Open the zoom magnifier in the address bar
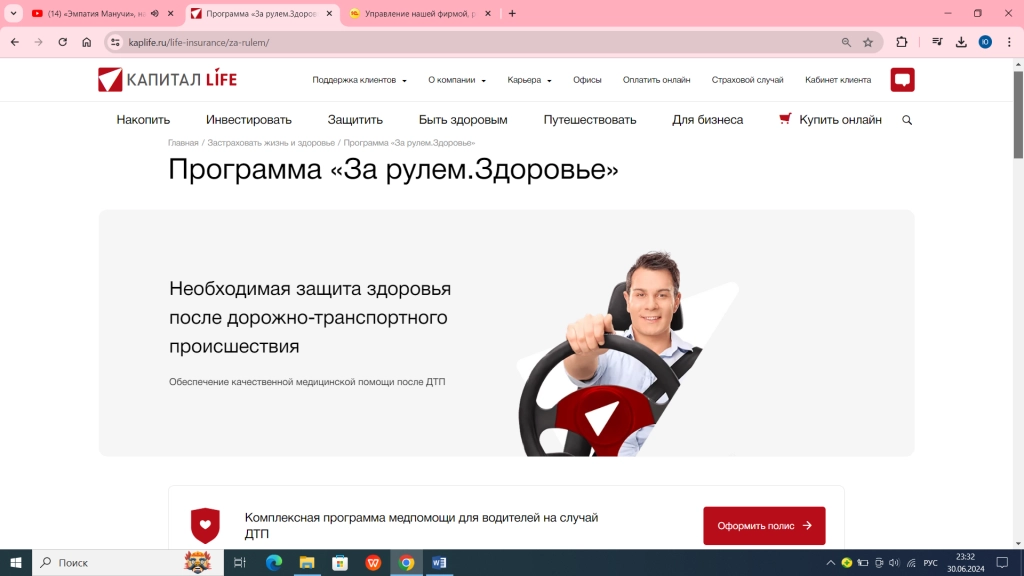1024x576 pixels. coord(846,42)
